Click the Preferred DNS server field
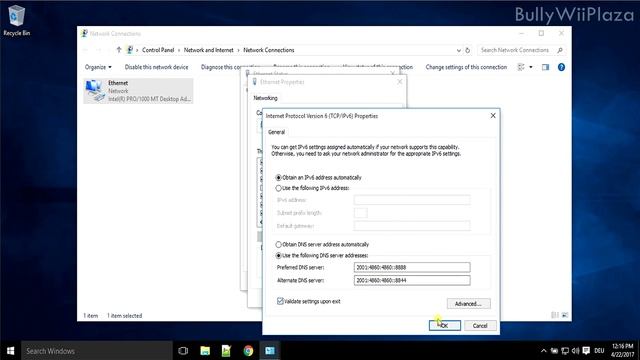640x360 pixels. [412, 267]
